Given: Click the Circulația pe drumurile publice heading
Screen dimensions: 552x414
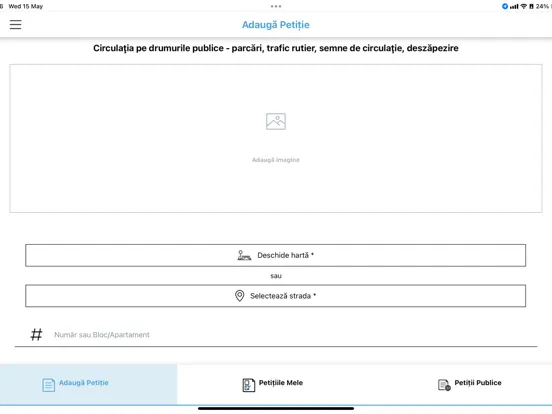Looking at the screenshot, I should coord(276,48).
